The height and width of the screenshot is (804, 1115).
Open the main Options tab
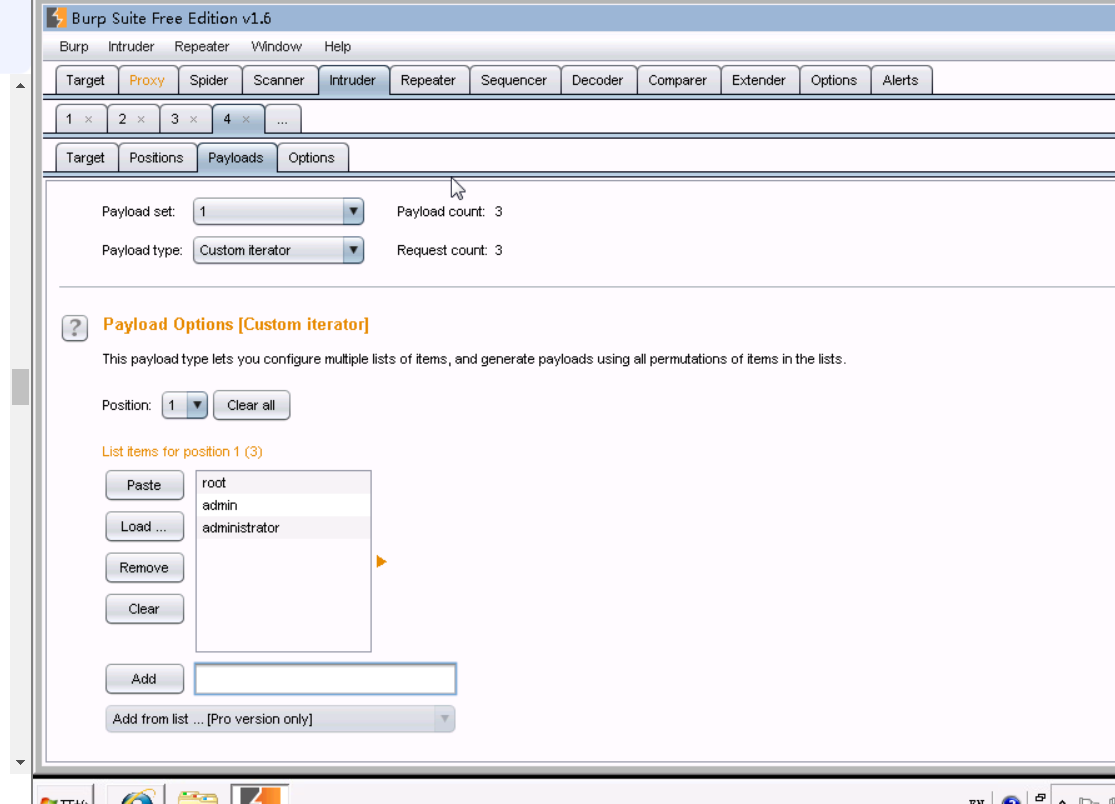click(x=834, y=80)
